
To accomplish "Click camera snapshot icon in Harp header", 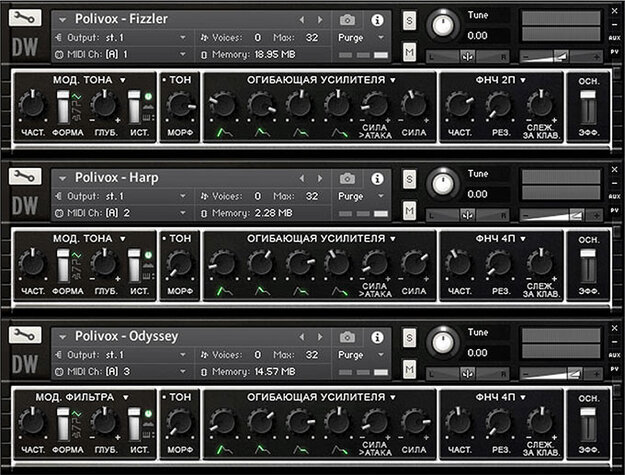I will [x=347, y=179].
